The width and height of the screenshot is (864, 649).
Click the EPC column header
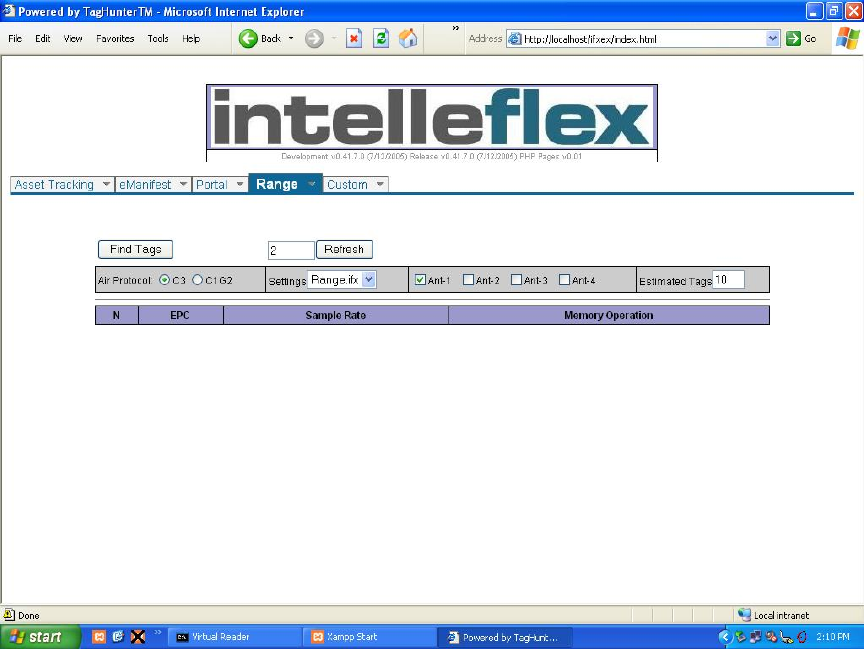tap(180, 315)
